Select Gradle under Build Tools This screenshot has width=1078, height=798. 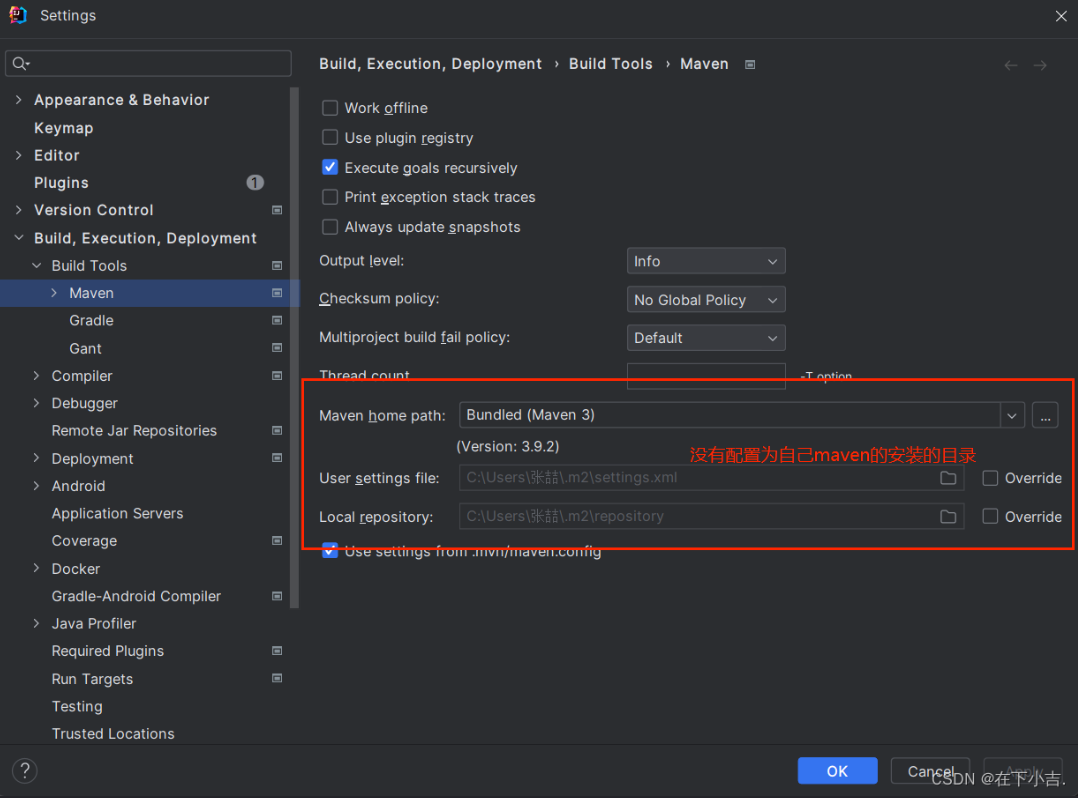[91, 320]
